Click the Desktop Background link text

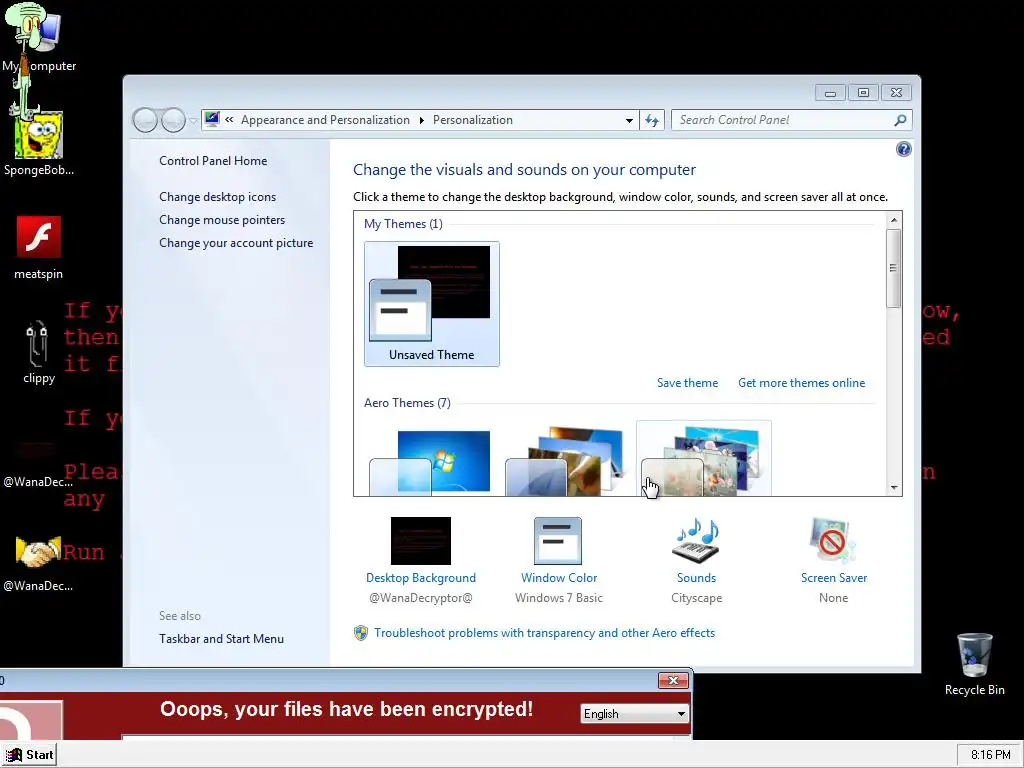421,578
